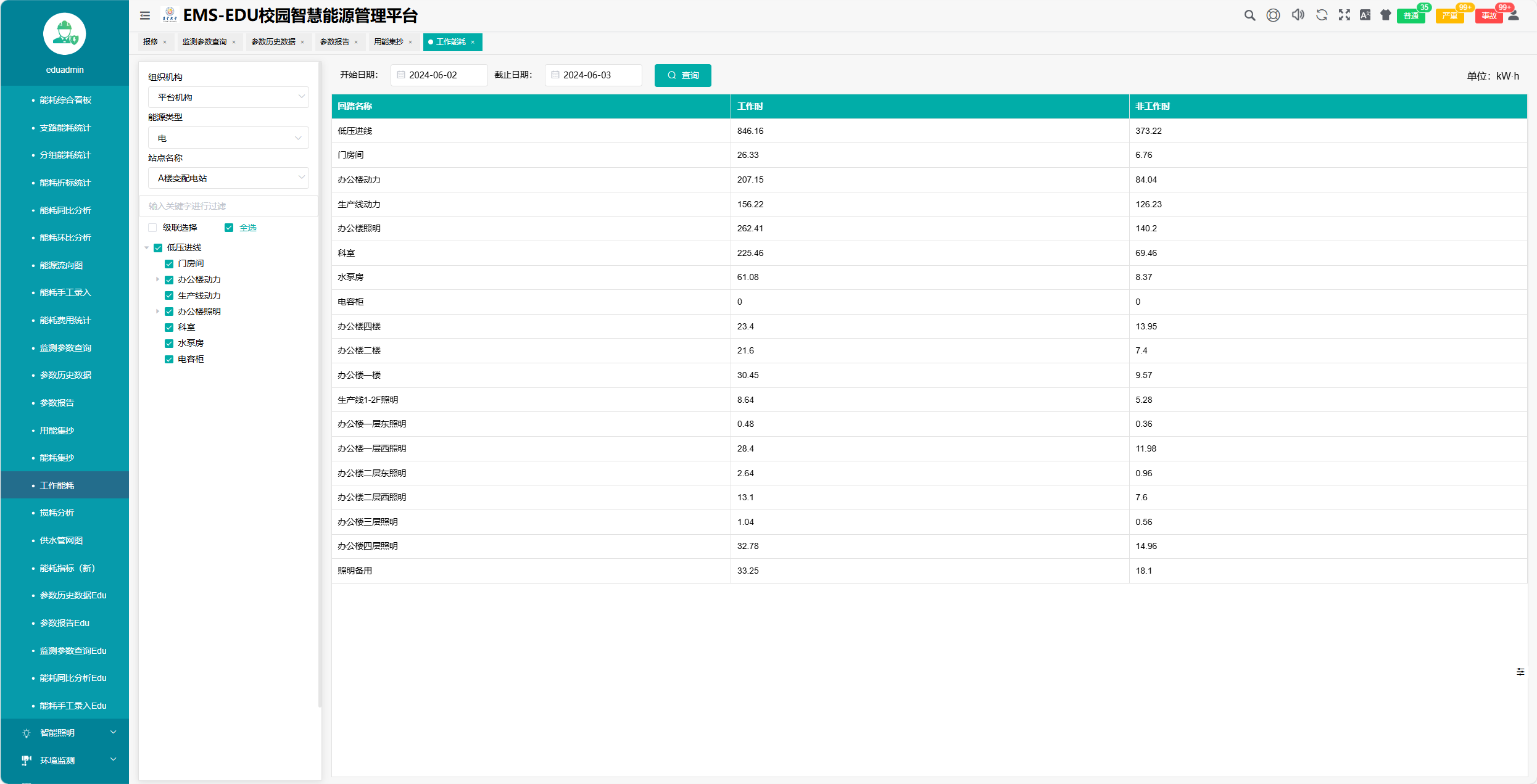Enter fullscreen with the expand arrows icon
The height and width of the screenshot is (784, 1537).
1344,15
